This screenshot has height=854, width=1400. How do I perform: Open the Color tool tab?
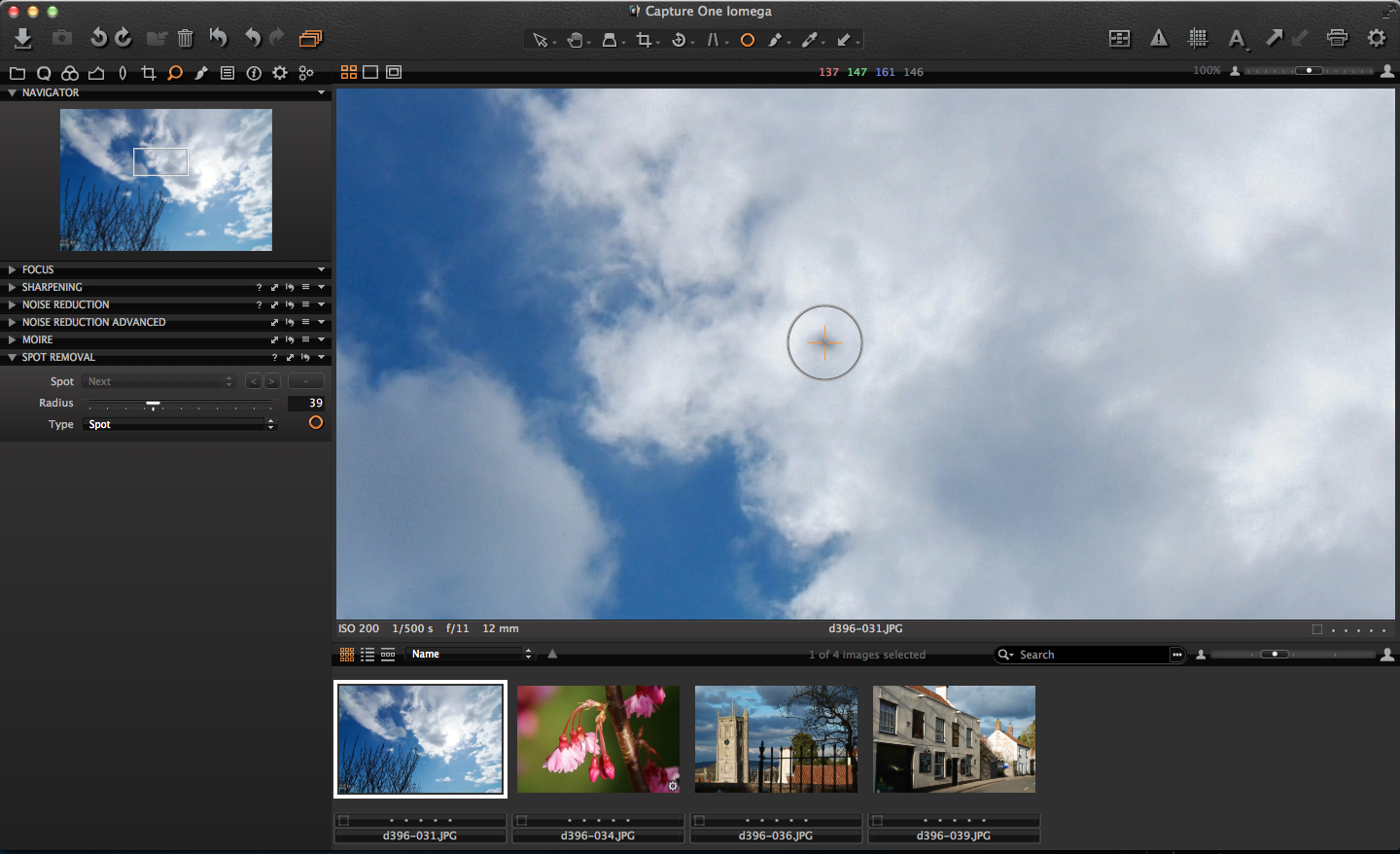click(x=69, y=72)
